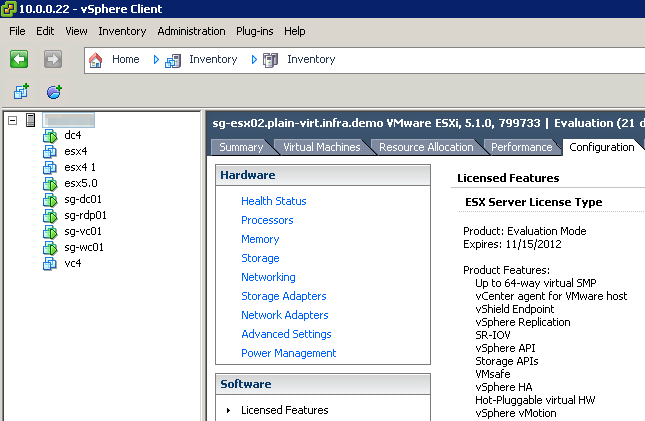
Task: Open dropdown arrow before second Inventory breadcrumb
Action: click(x=254, y=60)
